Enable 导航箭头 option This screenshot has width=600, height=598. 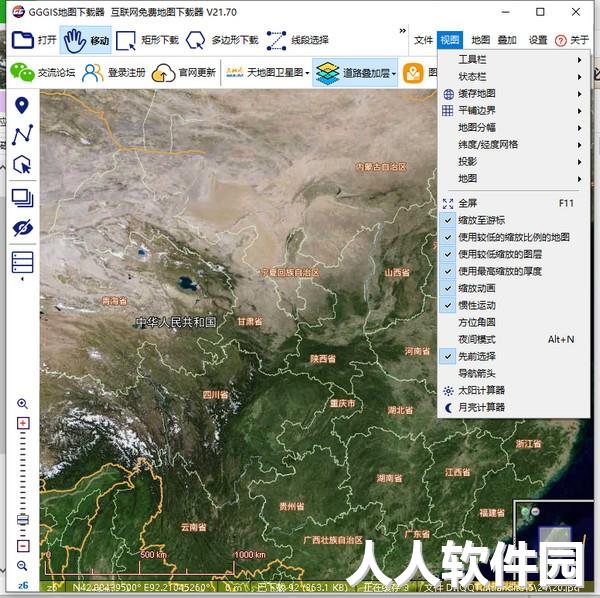click(x=514, y=373)
